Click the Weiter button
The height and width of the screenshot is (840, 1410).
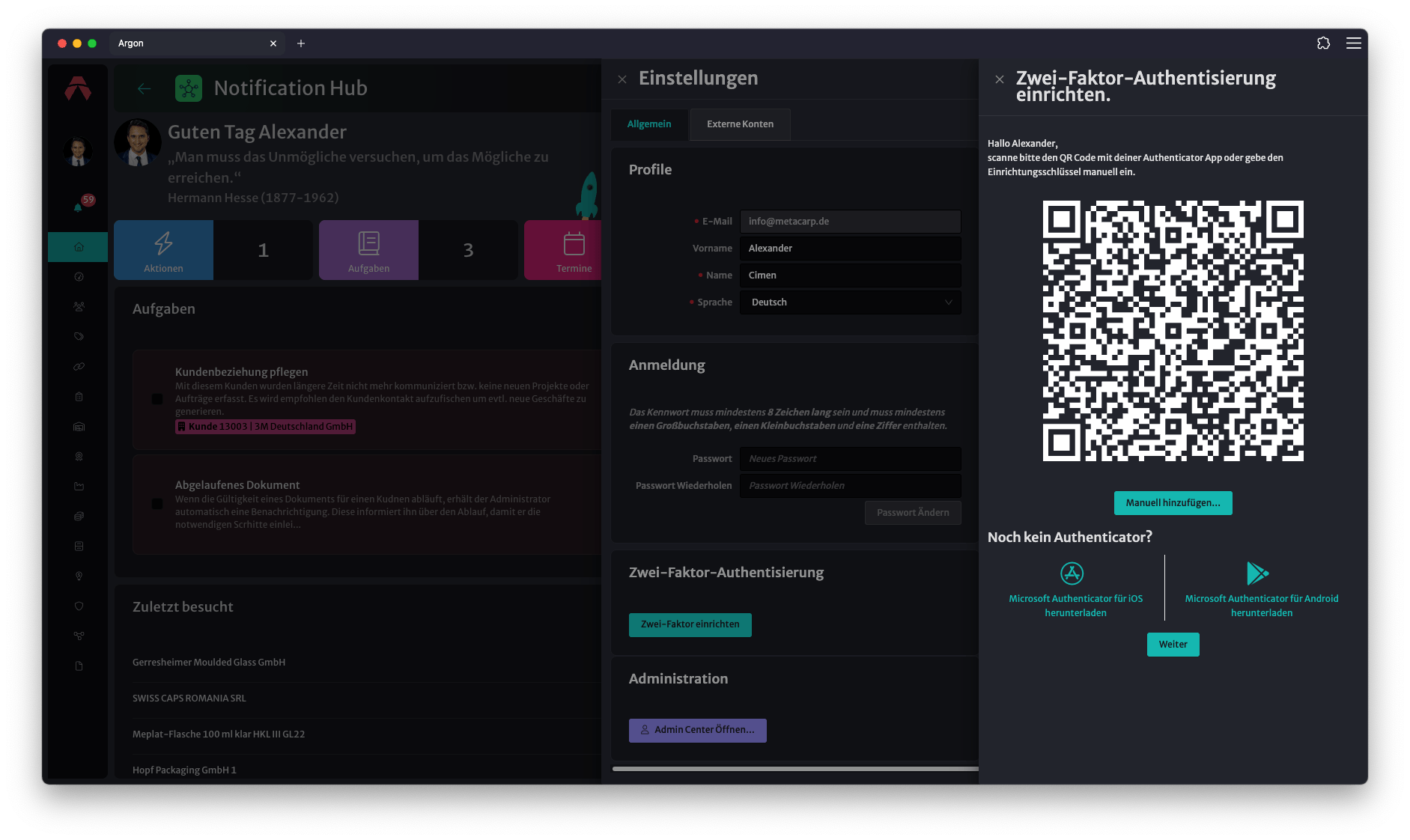coord(1173,645)
